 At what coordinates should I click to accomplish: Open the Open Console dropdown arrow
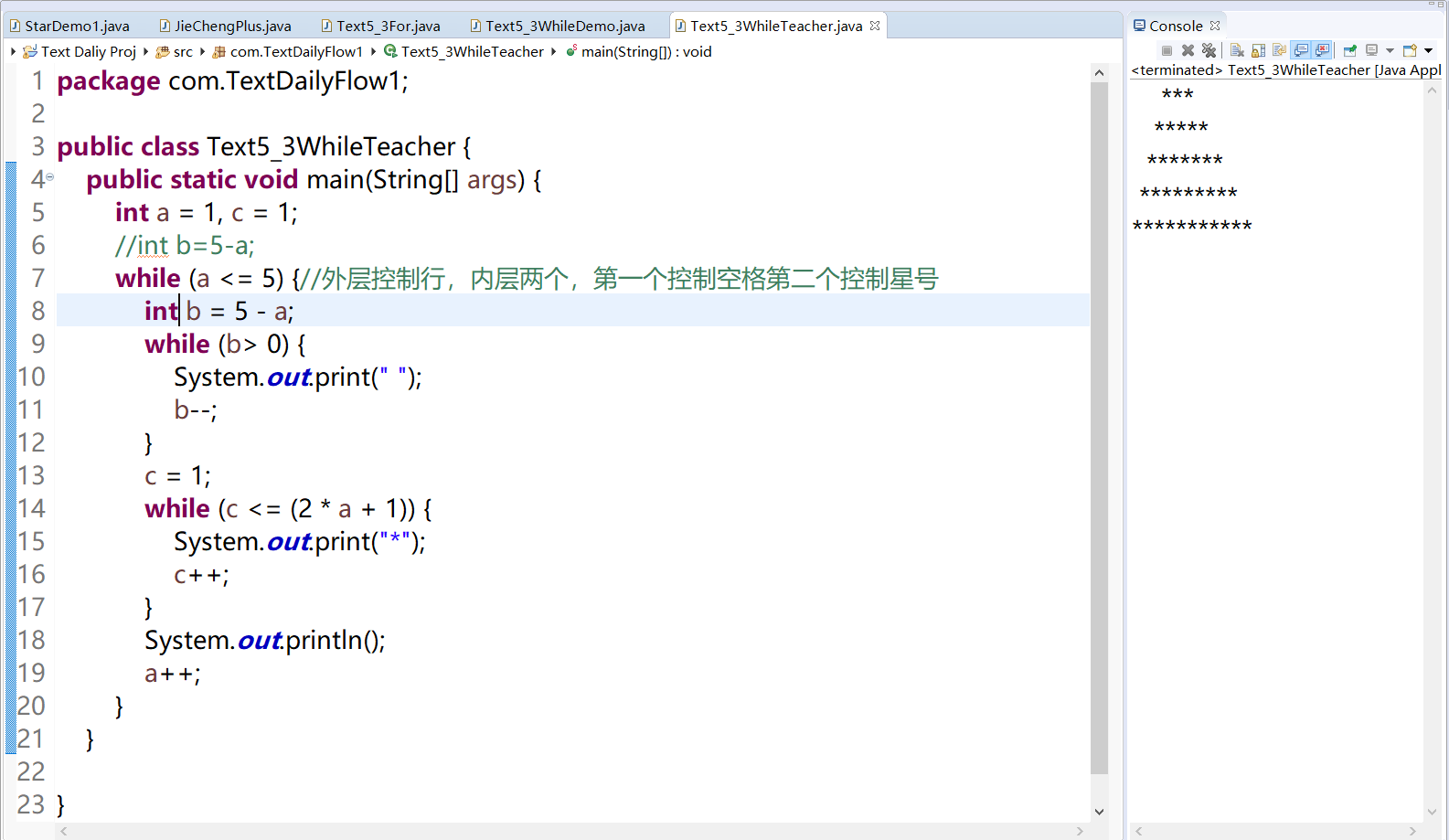coord(1428,50)
